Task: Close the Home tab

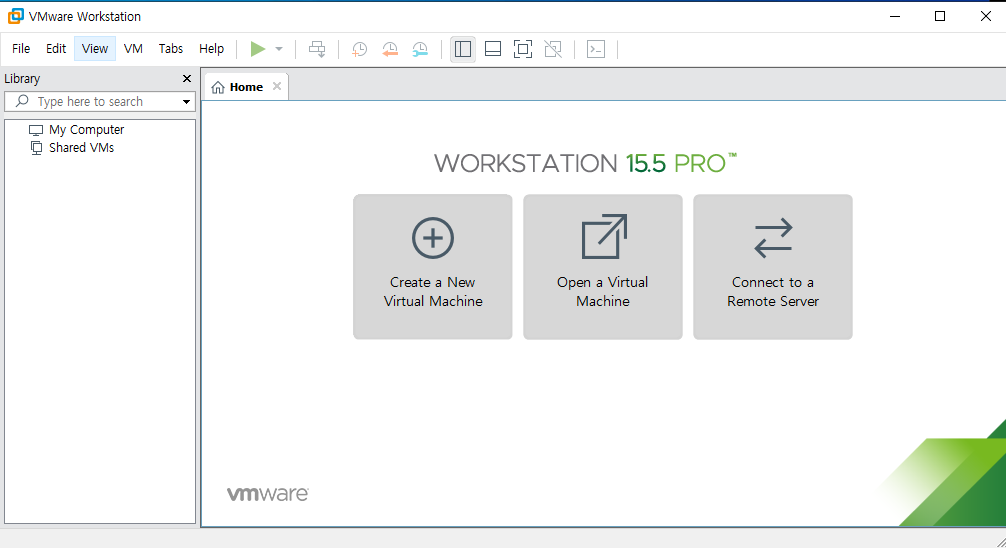Action: (x=277, y=86)
